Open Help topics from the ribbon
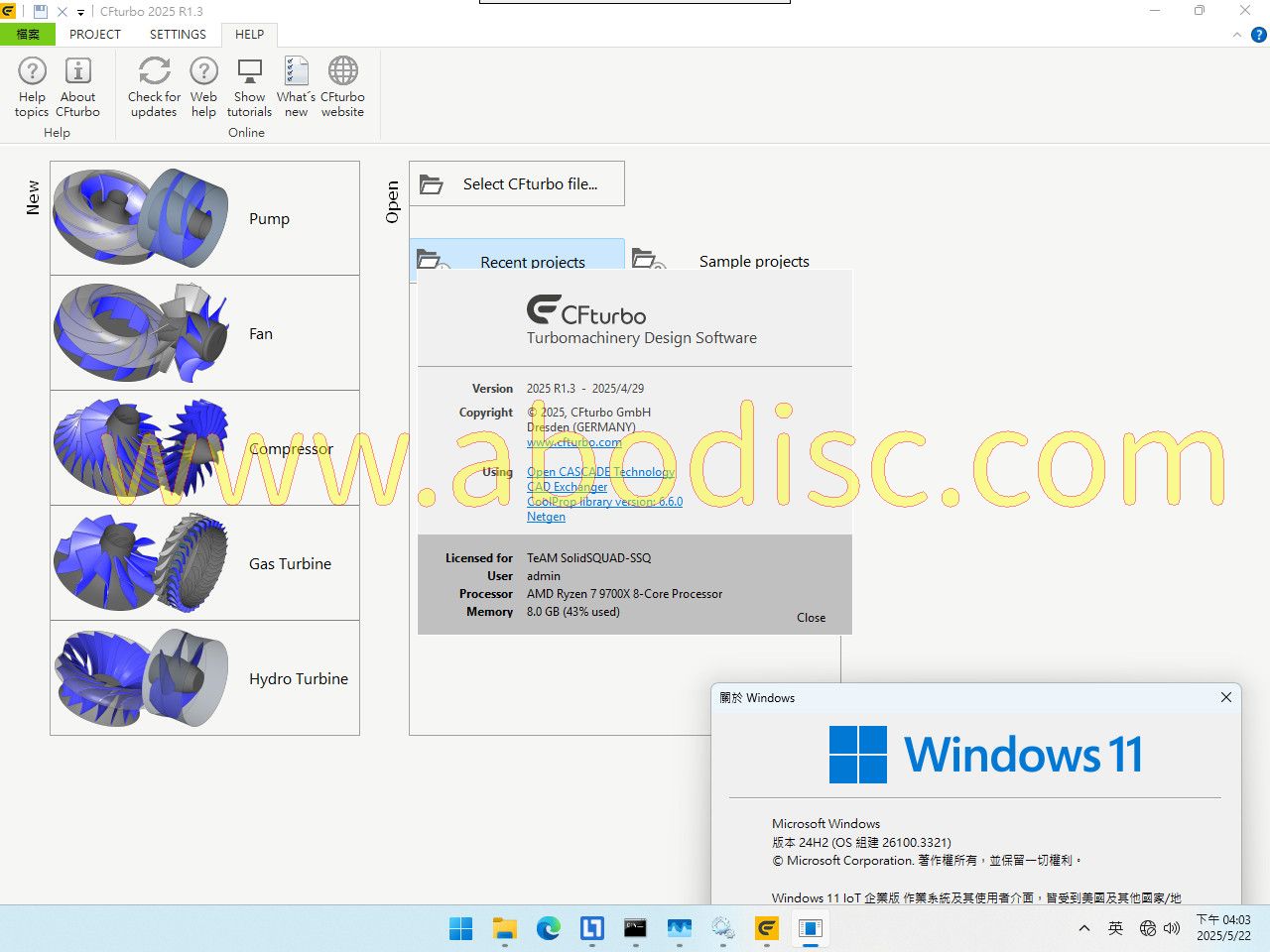Screen dimensions: 1270x952 click(x=32, y=87)
